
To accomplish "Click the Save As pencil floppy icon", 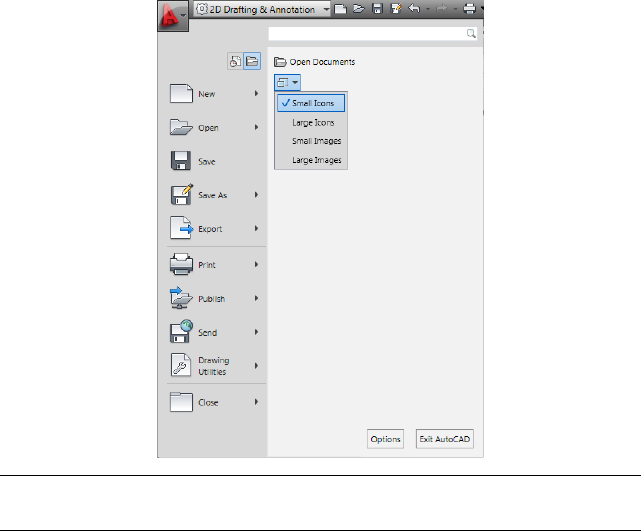I will 182,194.
